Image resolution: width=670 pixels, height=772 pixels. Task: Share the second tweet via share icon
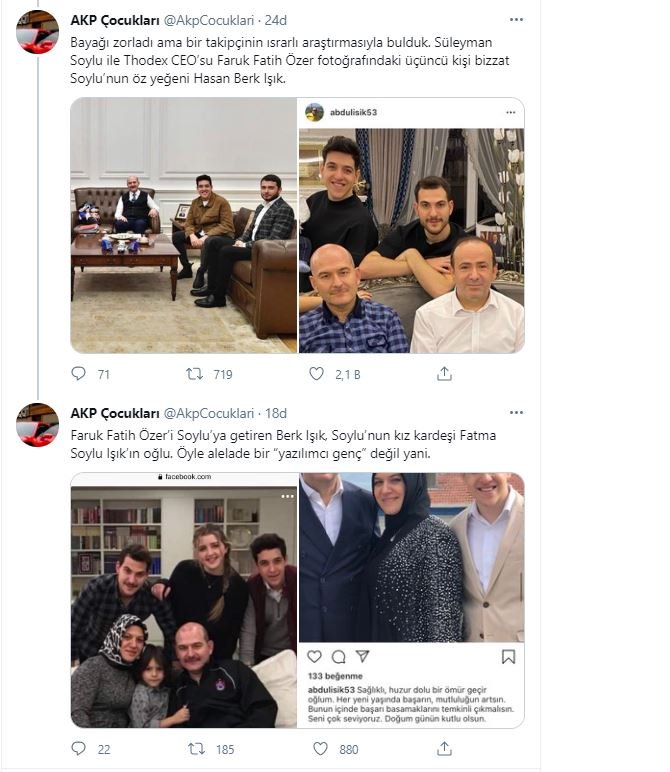point(444,749)
